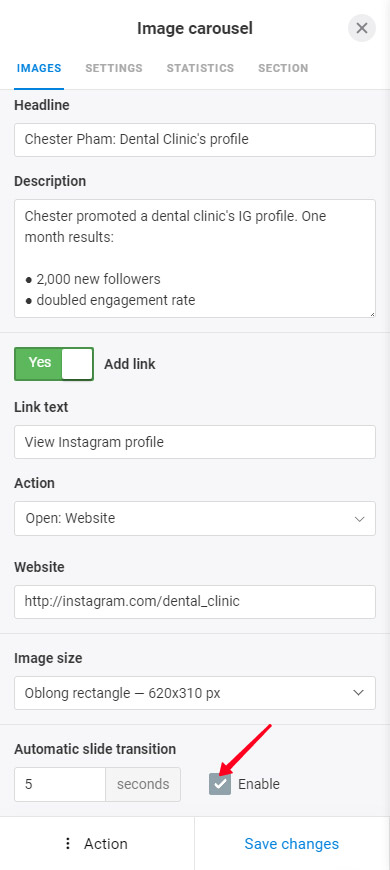Viewport: 390px width, 870px height.
Task: Click the slide transition seconds value field
Action: (x=60, y=785)
